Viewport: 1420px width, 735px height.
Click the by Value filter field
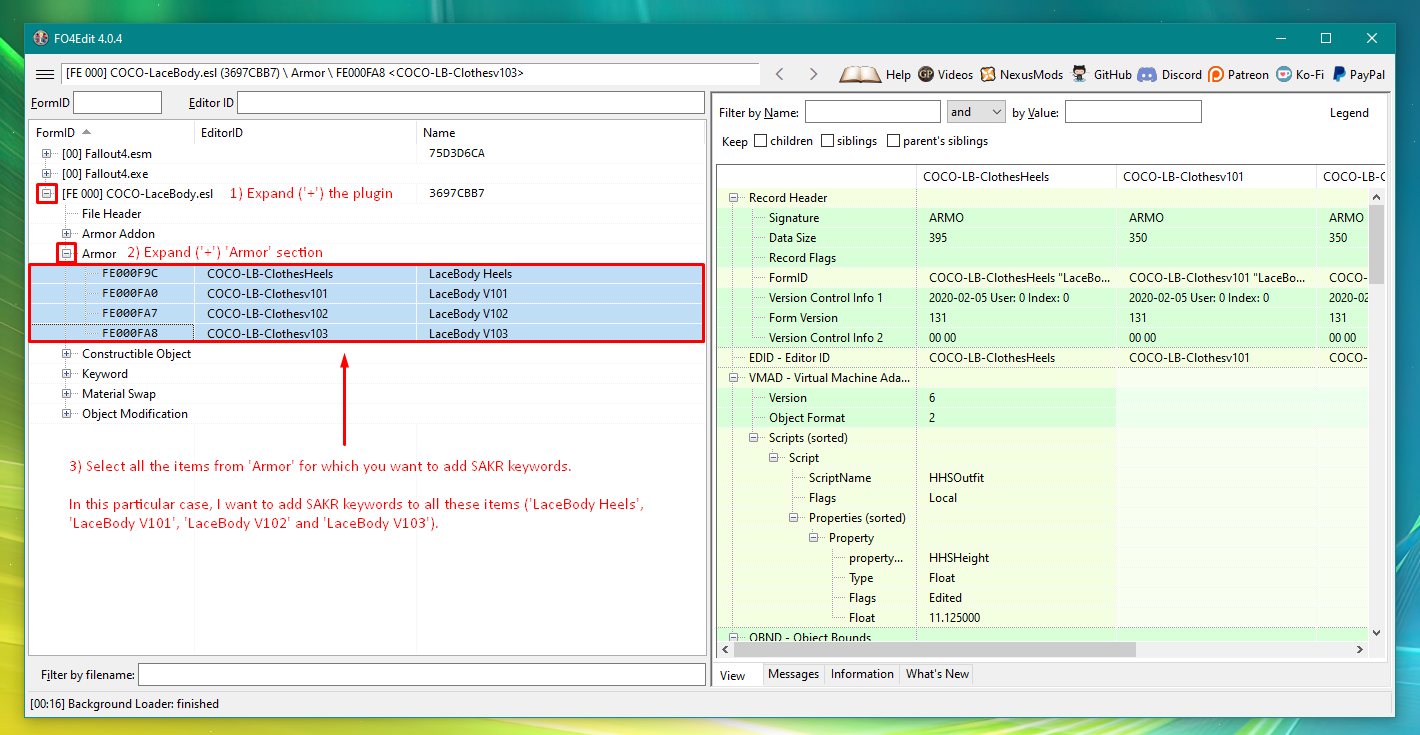1133,112
